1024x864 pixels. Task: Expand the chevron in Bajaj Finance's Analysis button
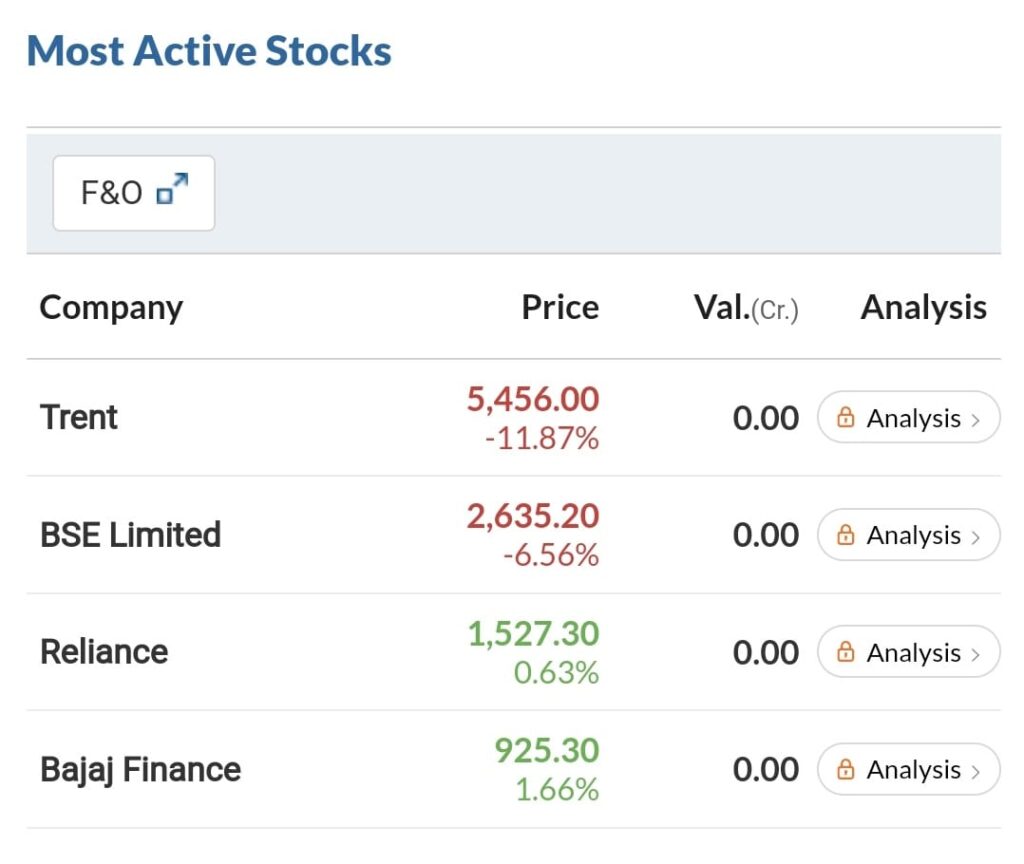pos(976,772)
